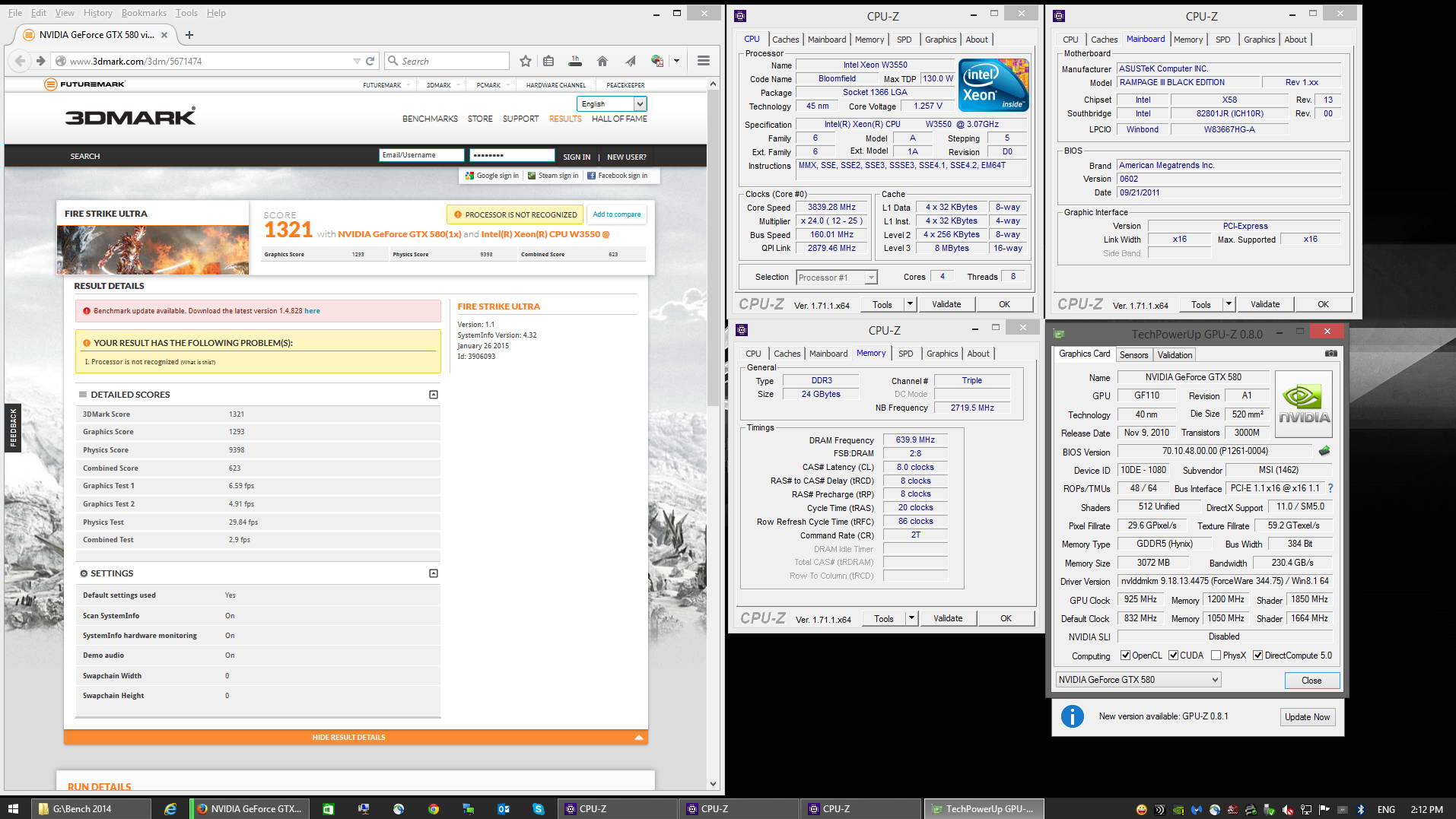This screenshot has height=819, width=1456.
Task: Click the muted volume icon in the tray
Action: click(x=1288, y=809)
